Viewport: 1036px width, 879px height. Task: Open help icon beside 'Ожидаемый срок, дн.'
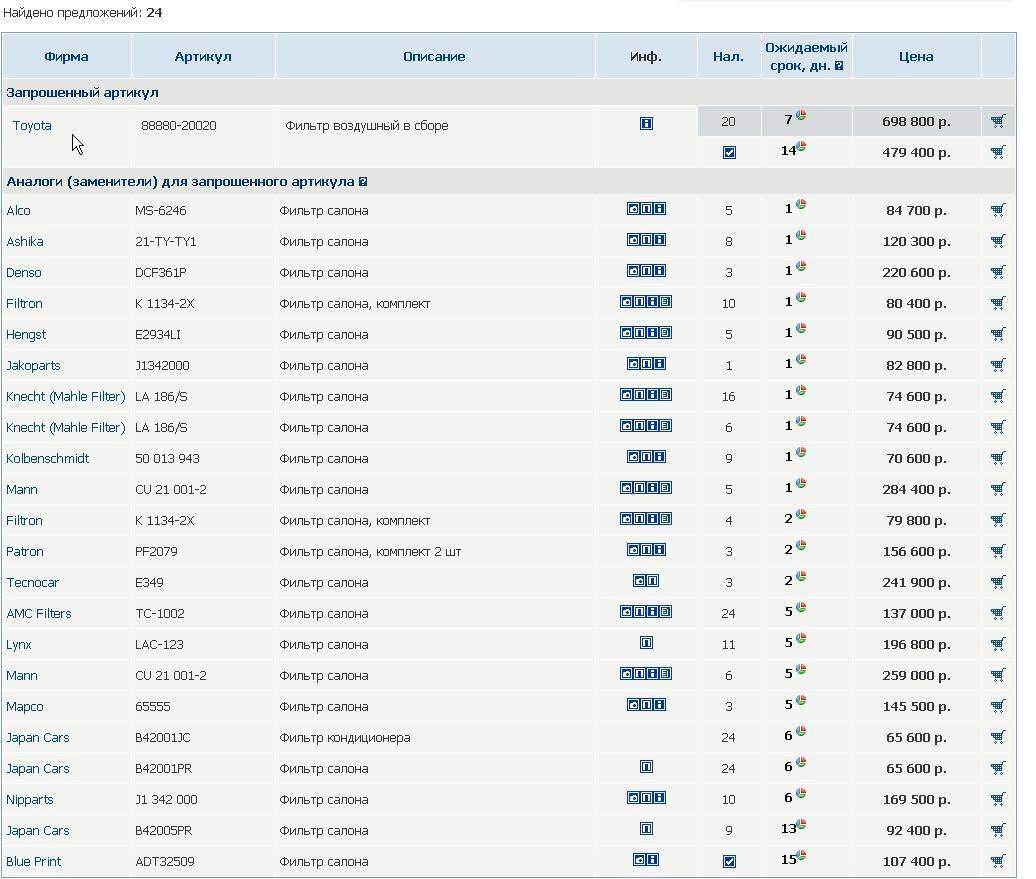point(839,66)
